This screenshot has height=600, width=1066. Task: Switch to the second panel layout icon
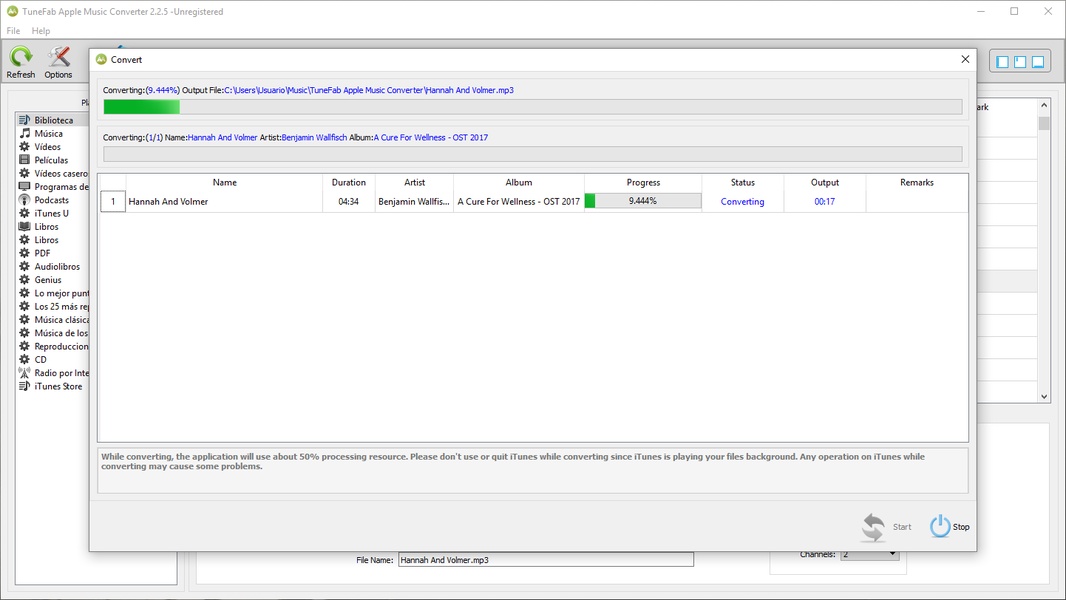[1020, 62]
